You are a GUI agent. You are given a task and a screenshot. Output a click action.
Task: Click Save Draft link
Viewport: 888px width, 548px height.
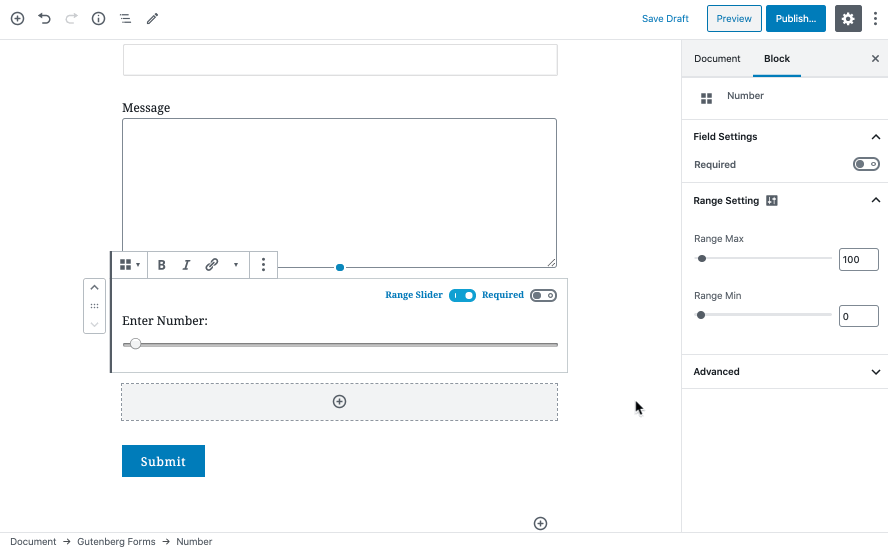click(x=665, y=18)
